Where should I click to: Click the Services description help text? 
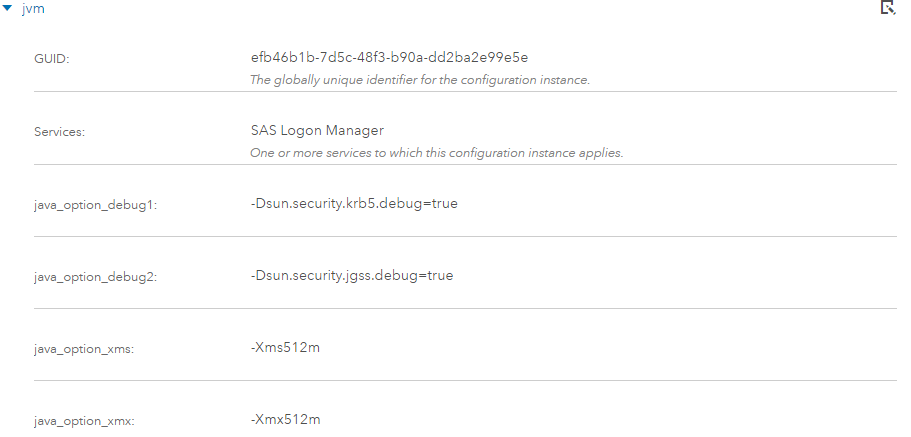tap(436, 153)
